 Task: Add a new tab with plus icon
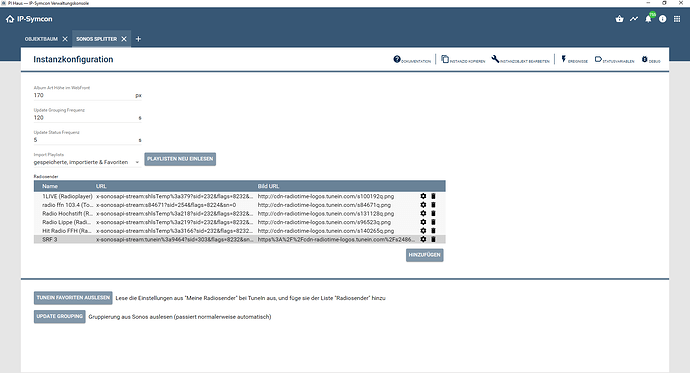[x=138, y=39]
